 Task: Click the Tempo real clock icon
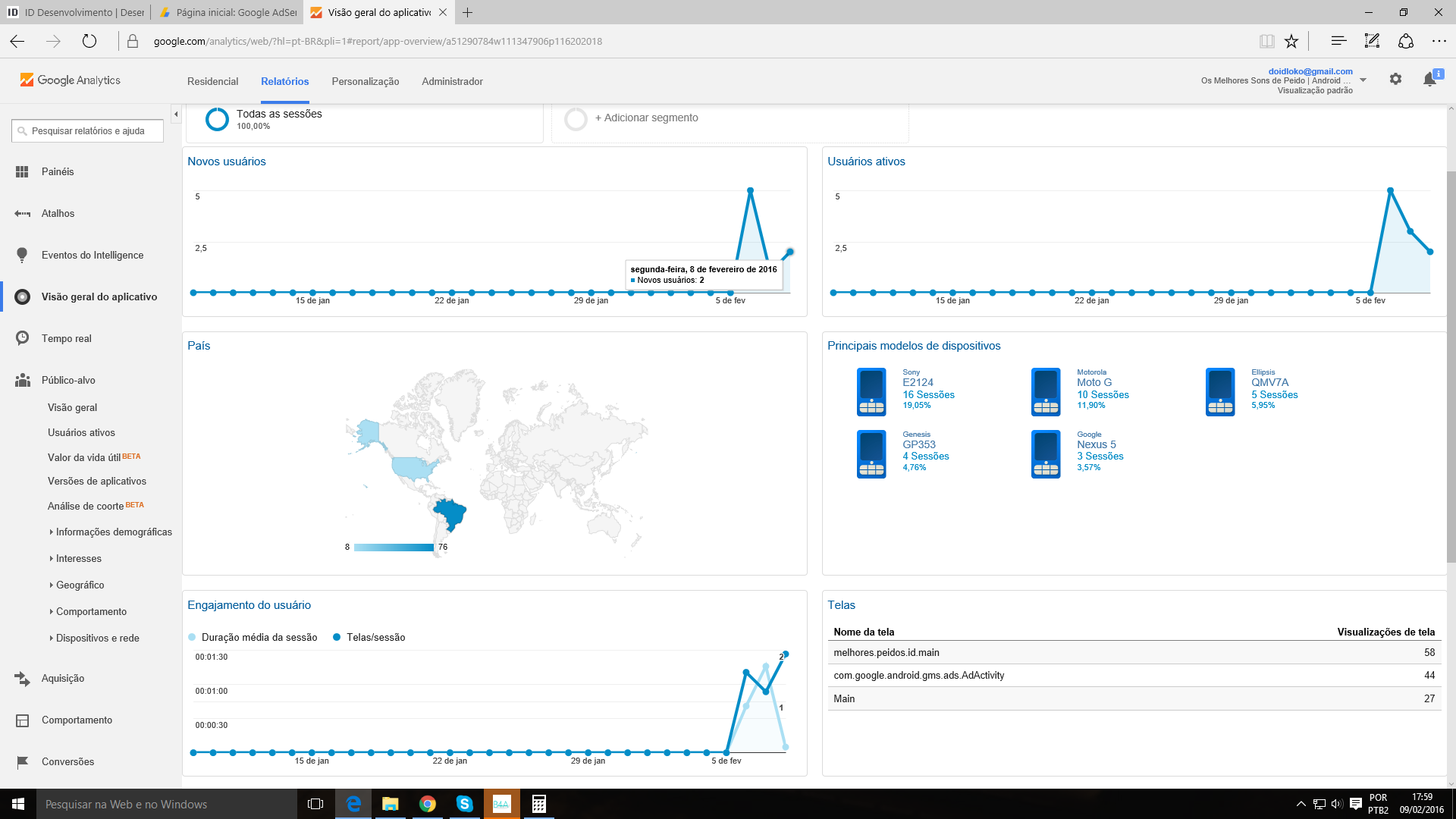tap(22, 338)
